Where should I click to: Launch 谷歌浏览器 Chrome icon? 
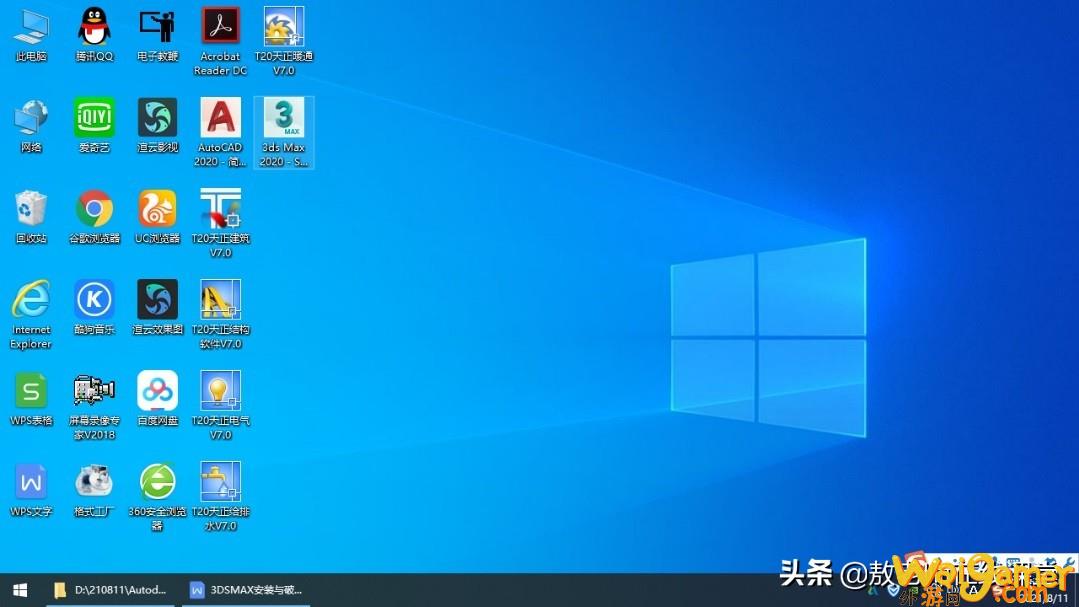(94, 217)
